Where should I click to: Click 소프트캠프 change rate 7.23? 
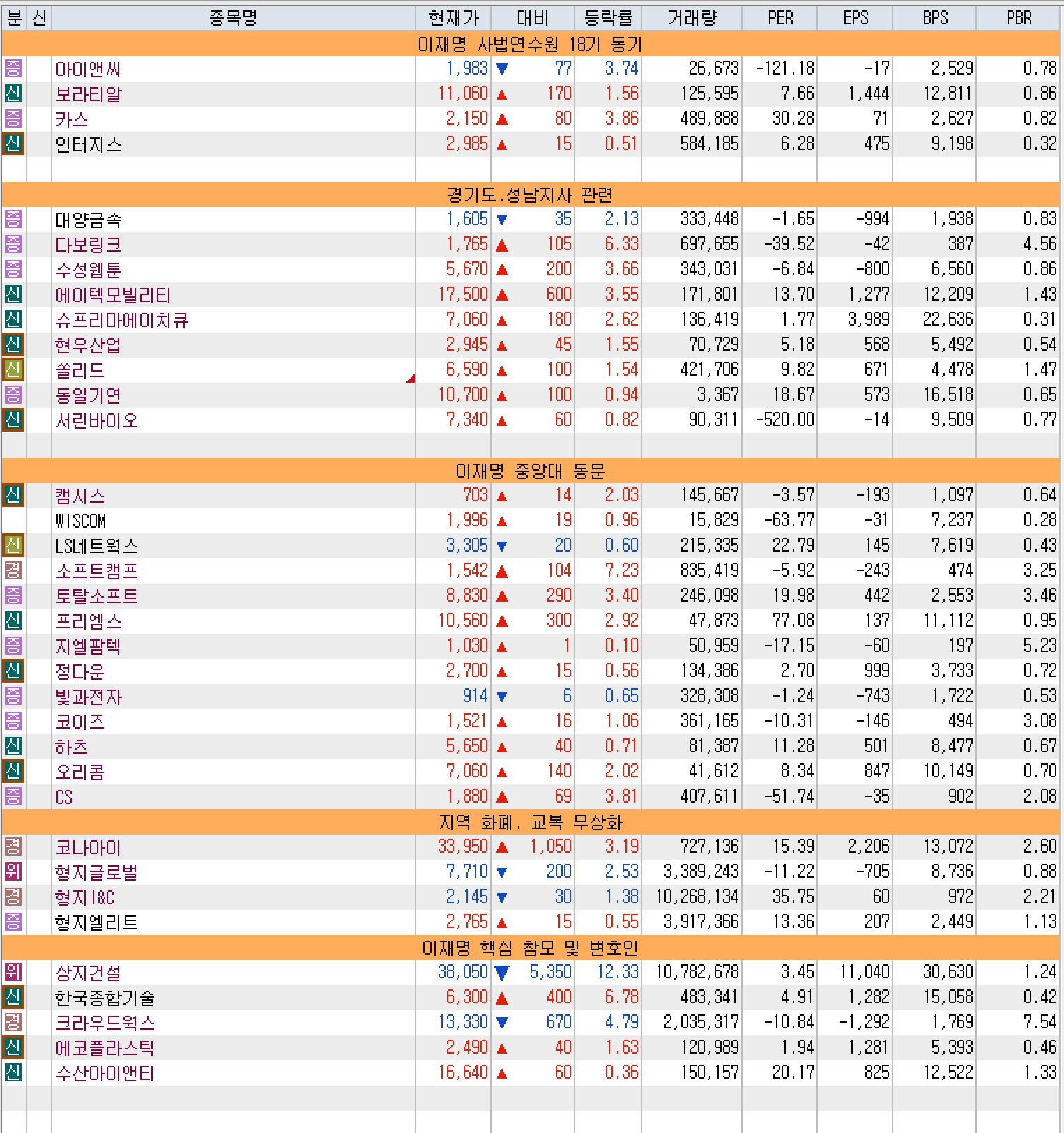tap(621, 570)
